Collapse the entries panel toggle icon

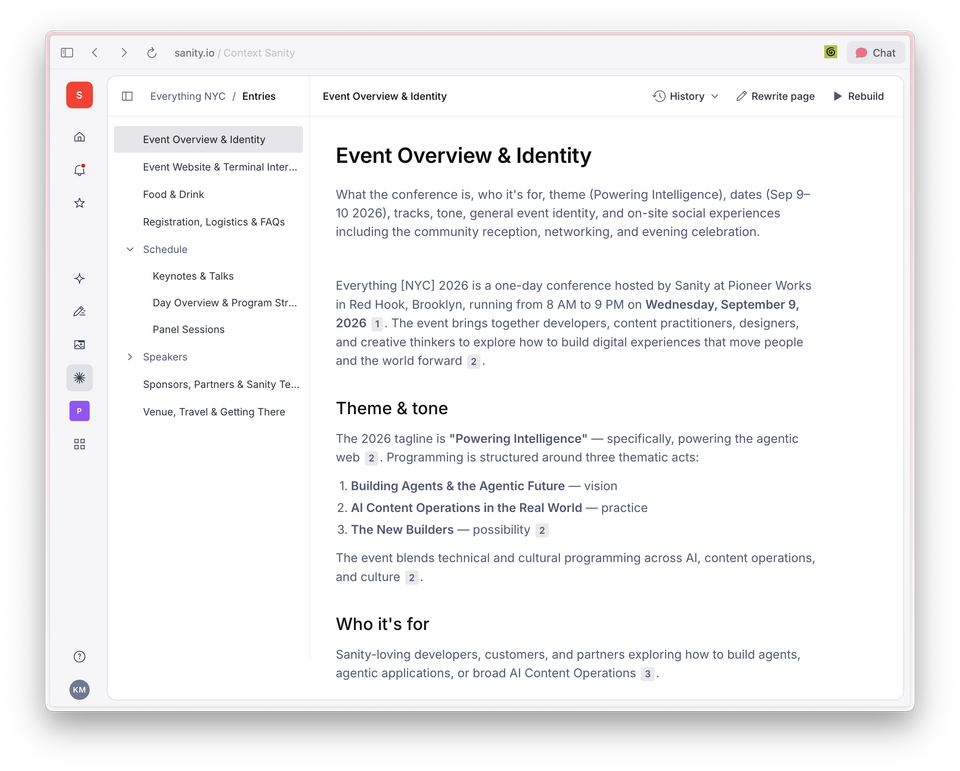tap(127, 96)
